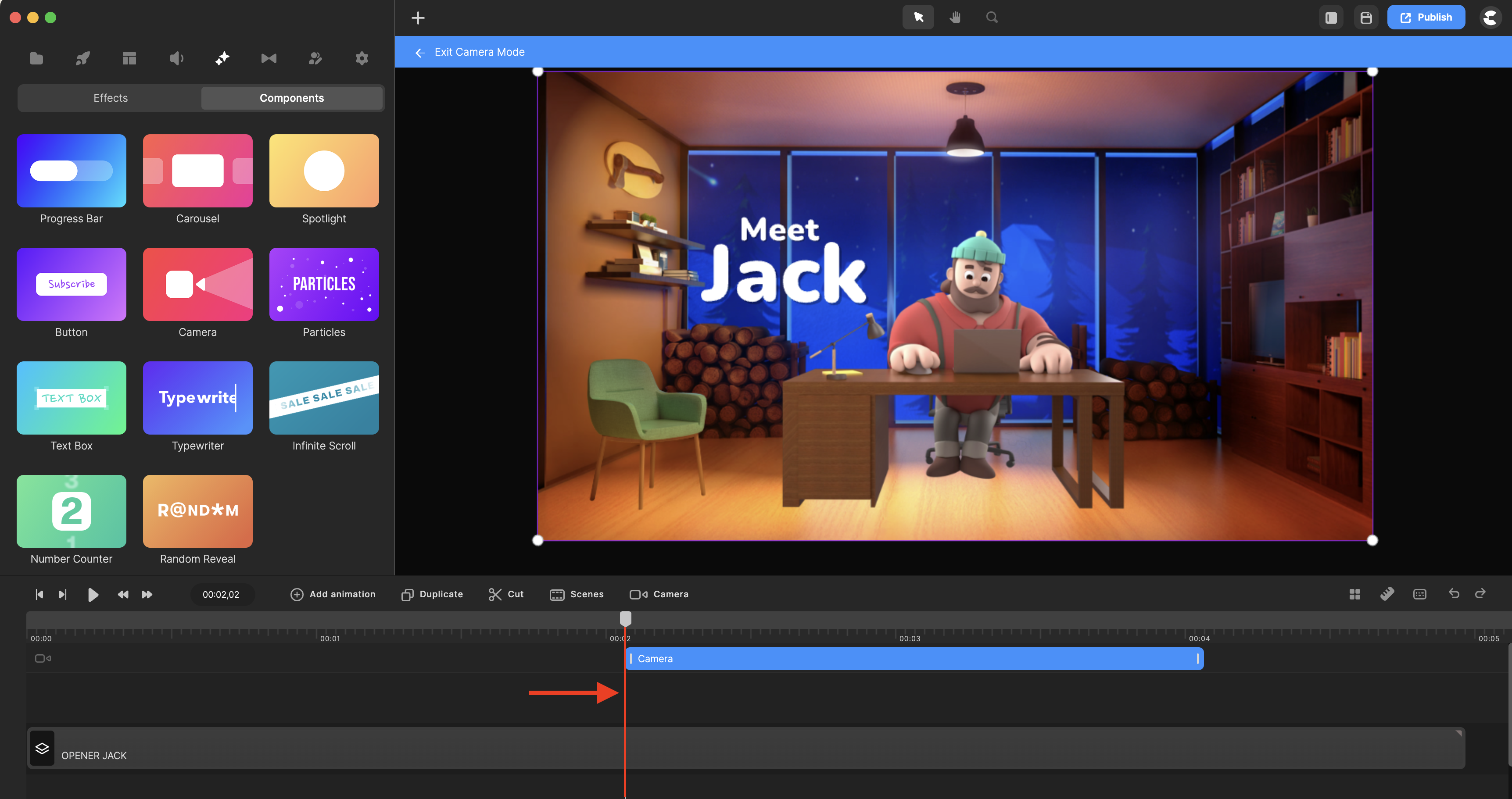The height and width of the screenshot is (799, 1512).
Task: Click the rocket templates icon
Action: [x=83, y=58]
